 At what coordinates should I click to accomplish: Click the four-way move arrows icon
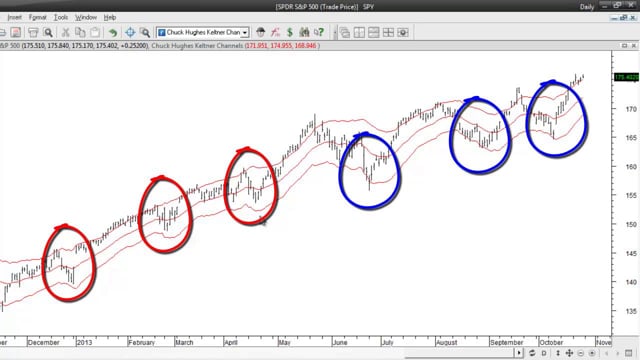569,353
